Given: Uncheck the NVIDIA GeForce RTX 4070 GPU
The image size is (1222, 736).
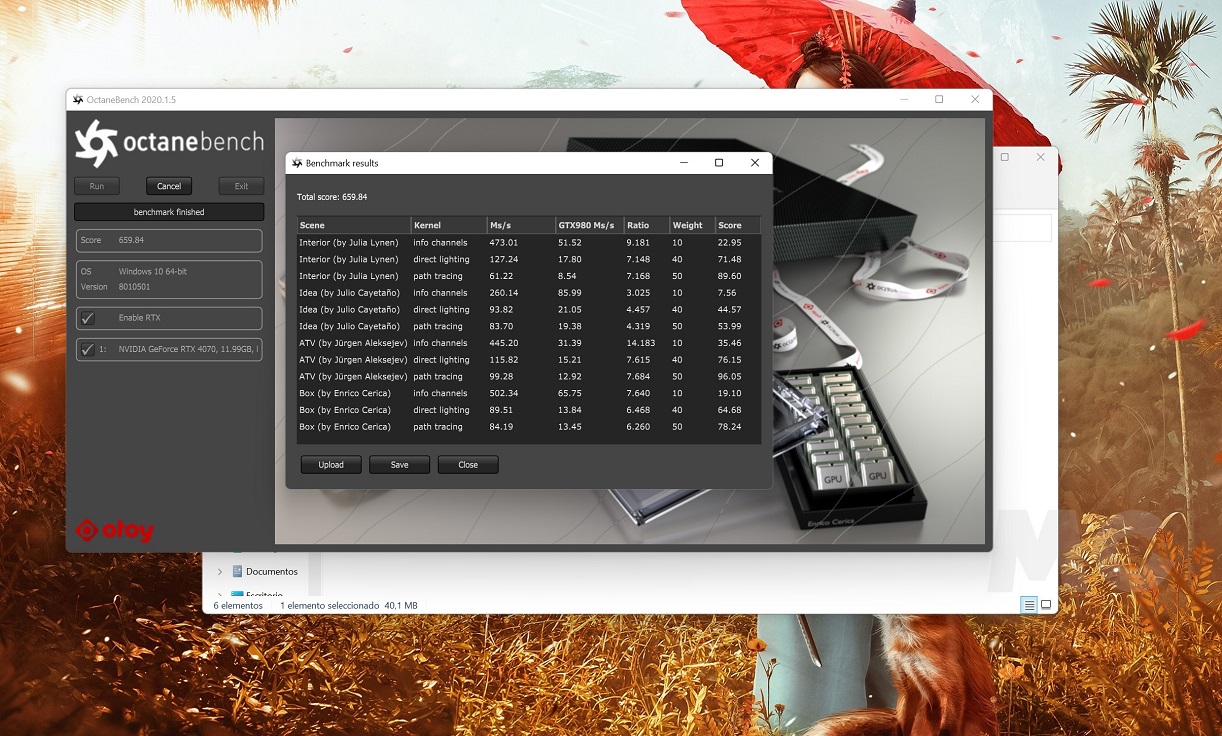Looking at the screenshot, I should coord(88,350).
